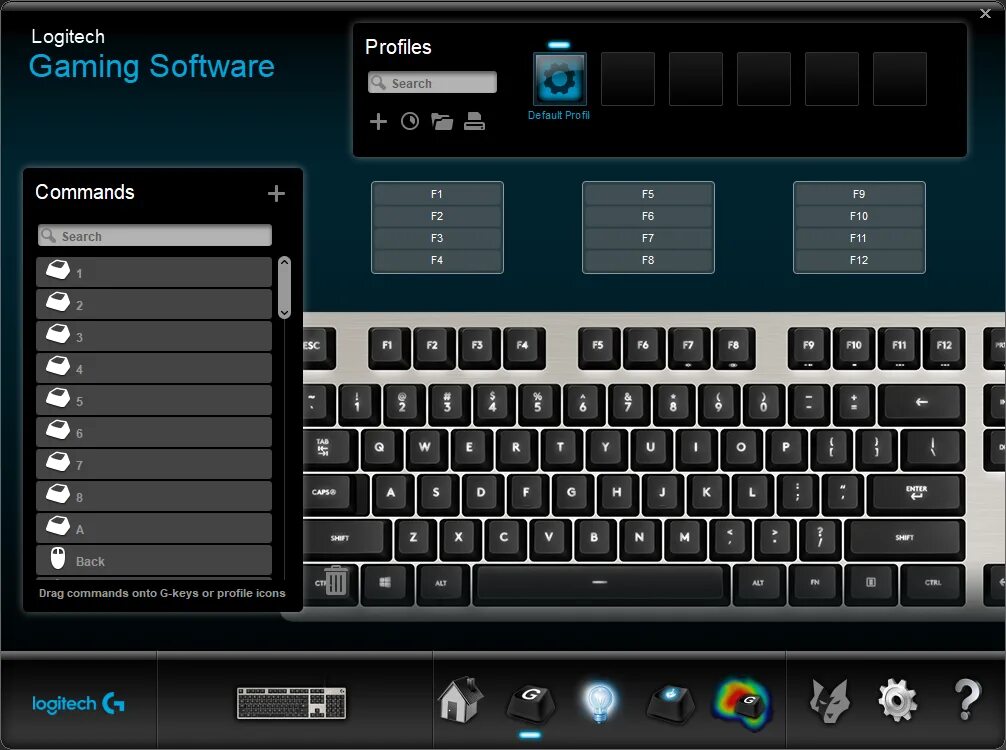Select the G-key customization icon
Viewport: 1006px width, 750px height.
point(531,702)
